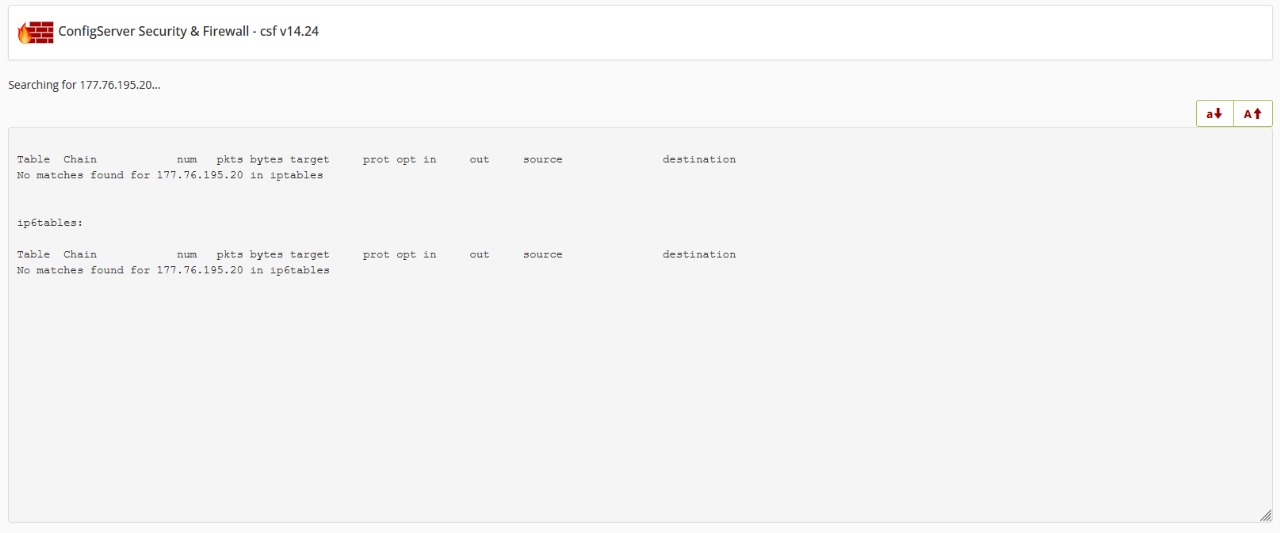The image size is (1280, 533).
Task: Decrease output font size with small 'a' button
Action: [x=1214, y=114]
